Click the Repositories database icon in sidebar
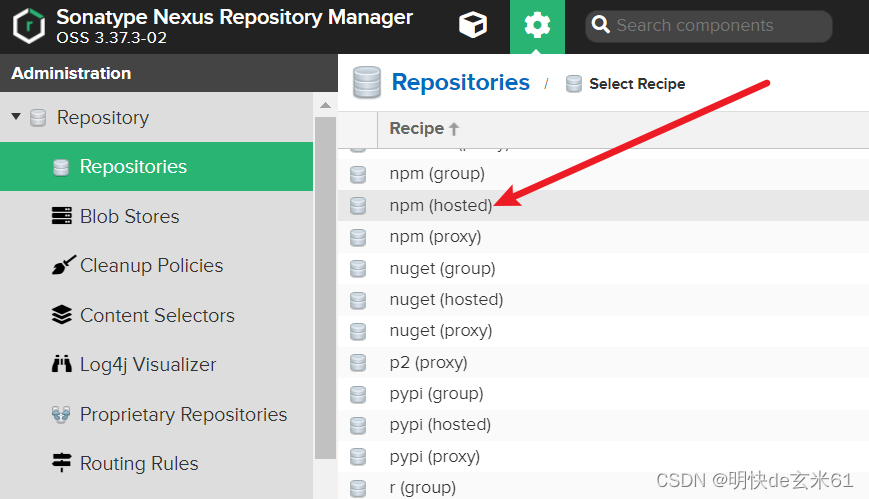This screenshot has height=499, width=869. pyautogui.click(x=60, y=167)
